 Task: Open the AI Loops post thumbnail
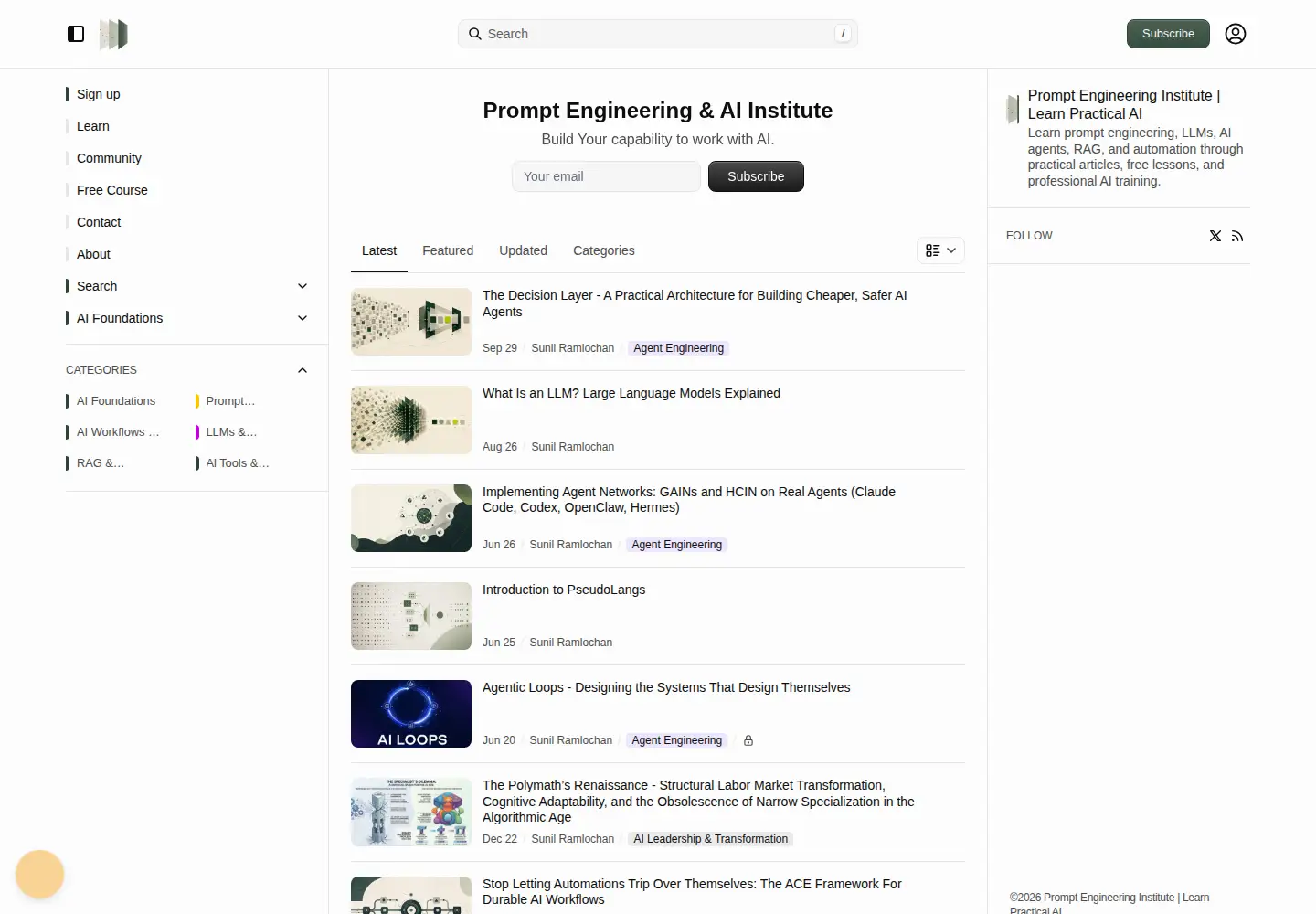click(x=411, y=714)
